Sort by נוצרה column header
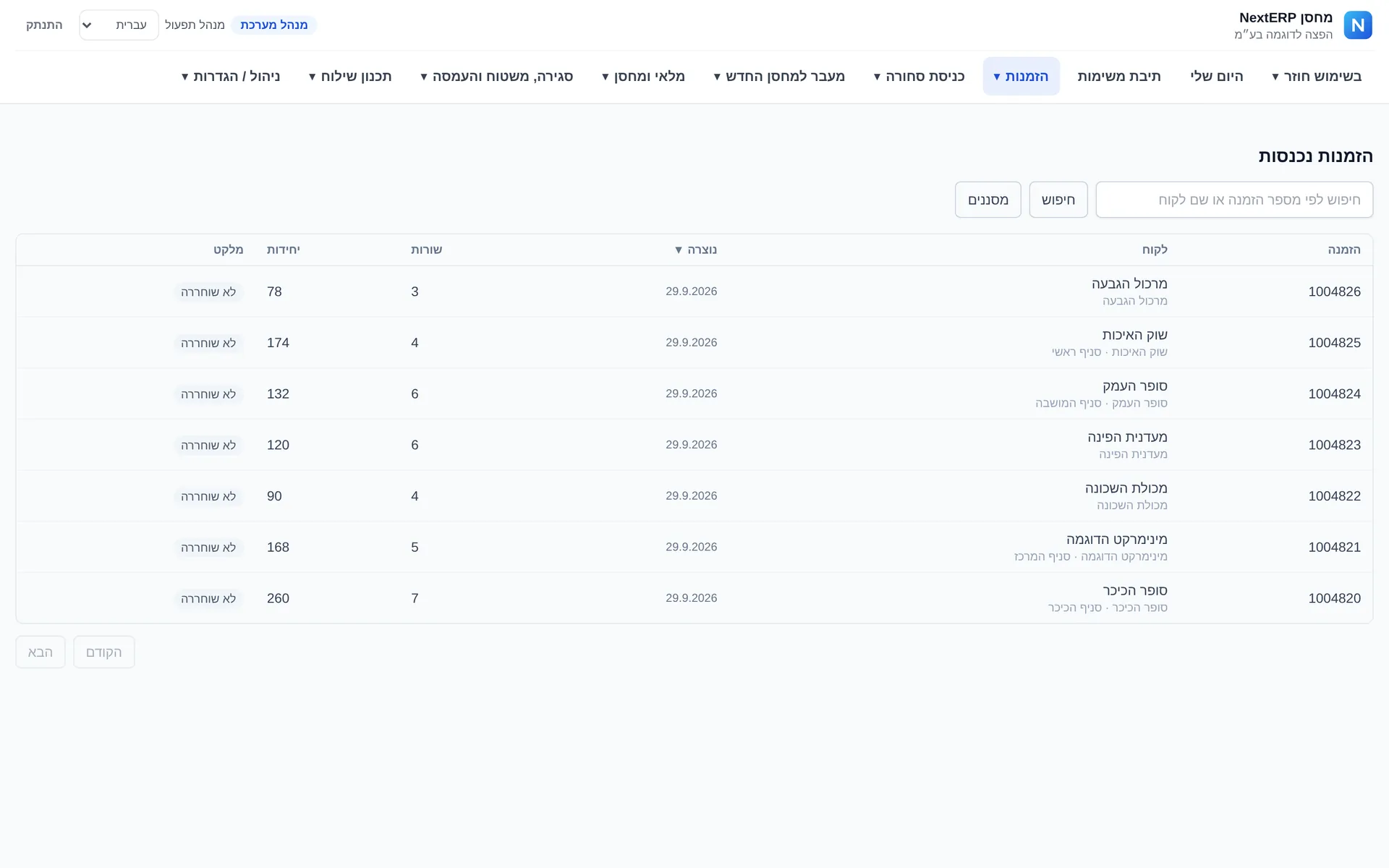This screenshot has height=868, width=1389. [x=695, y=250]
